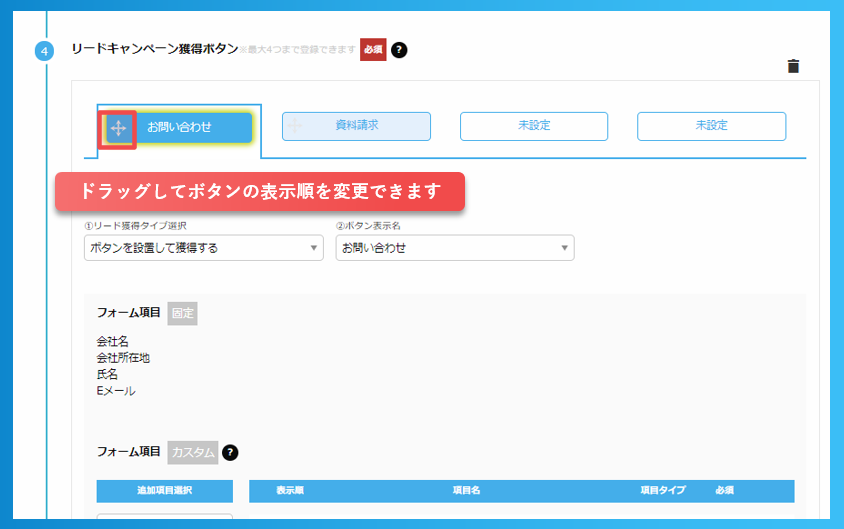The width and height of the screenshot is (844, 529).
Task: Click the drag handle on お問い合わせ button
Action: pos(118,128)
